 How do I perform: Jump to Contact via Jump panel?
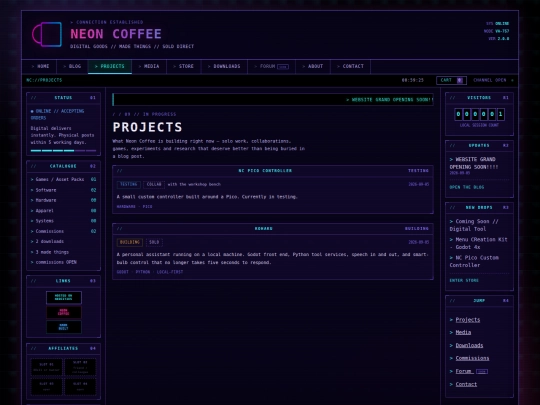[x=466, y=384]
